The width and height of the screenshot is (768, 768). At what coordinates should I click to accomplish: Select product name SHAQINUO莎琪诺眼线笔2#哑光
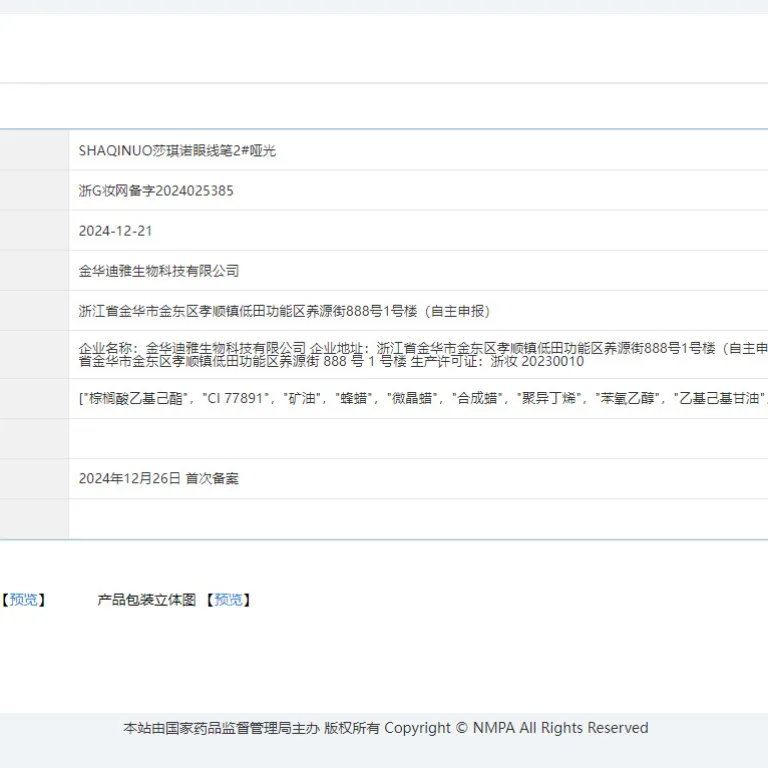177,150
